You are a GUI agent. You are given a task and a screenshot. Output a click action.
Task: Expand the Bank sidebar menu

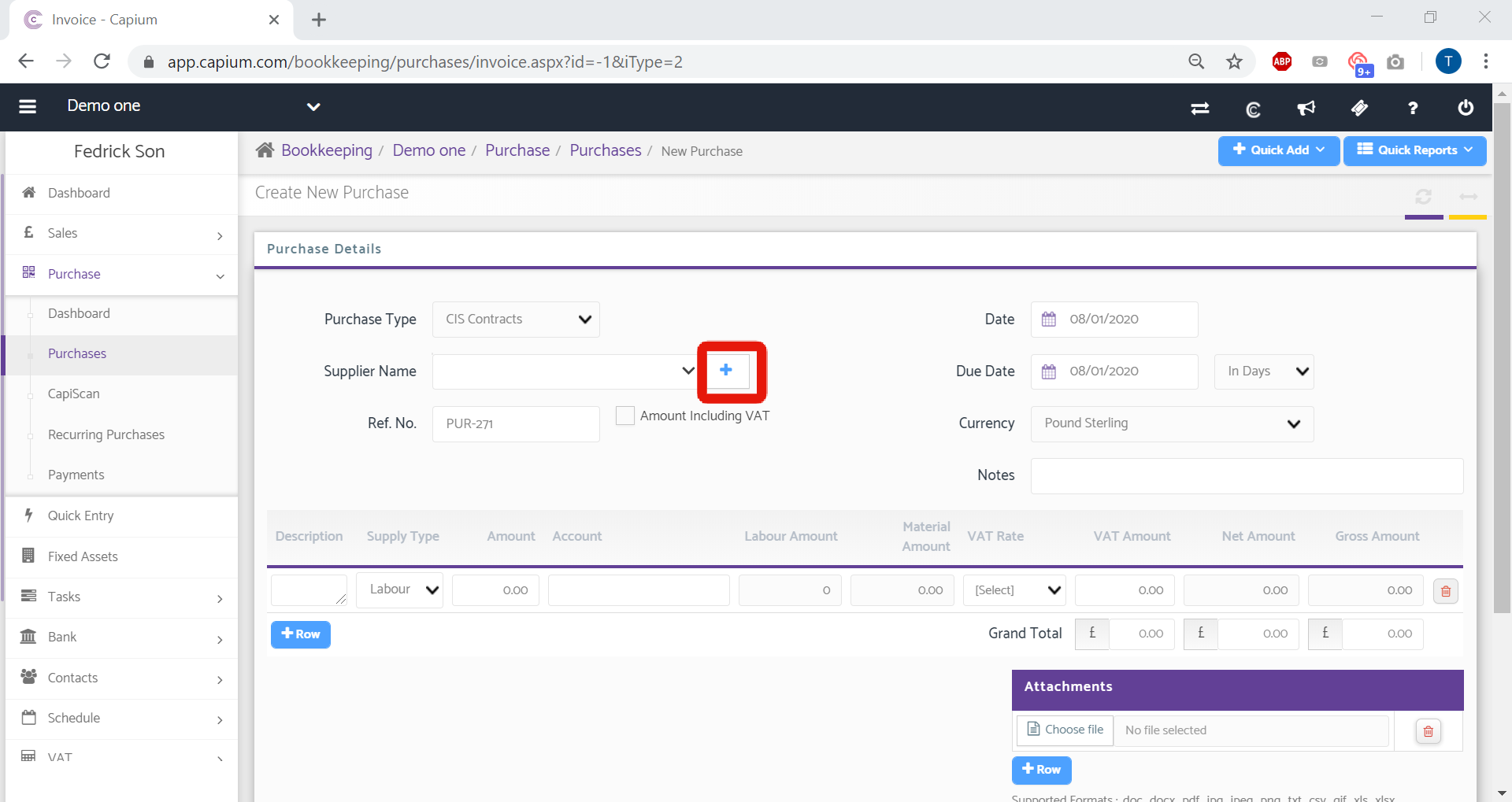[x=122, y=638]
